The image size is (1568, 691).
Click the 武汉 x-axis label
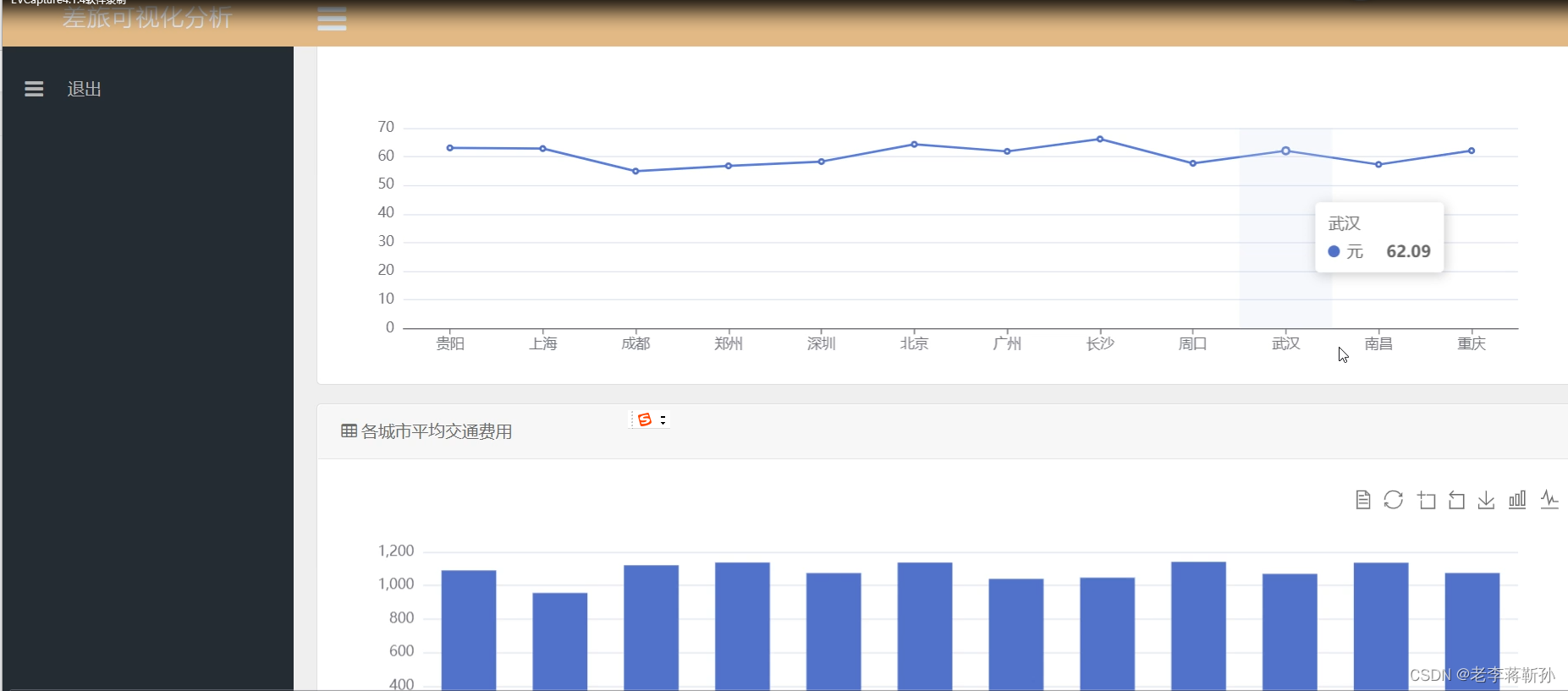coord(1286,343)
